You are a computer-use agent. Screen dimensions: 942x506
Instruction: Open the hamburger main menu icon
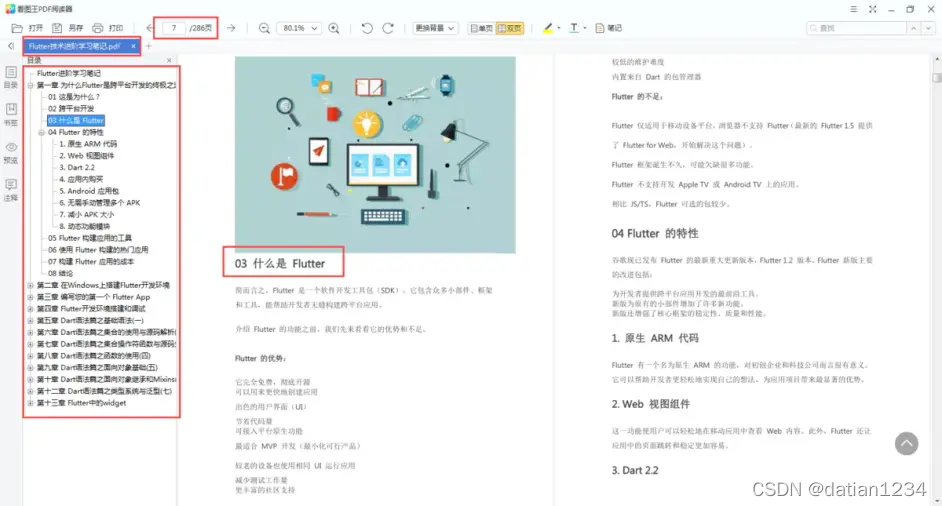coord(853,9)
